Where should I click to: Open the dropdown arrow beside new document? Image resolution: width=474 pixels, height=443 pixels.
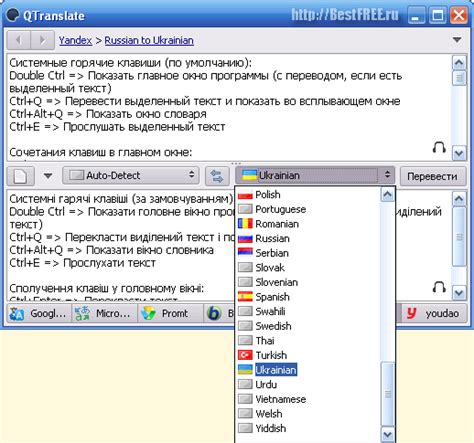[48, 176]
